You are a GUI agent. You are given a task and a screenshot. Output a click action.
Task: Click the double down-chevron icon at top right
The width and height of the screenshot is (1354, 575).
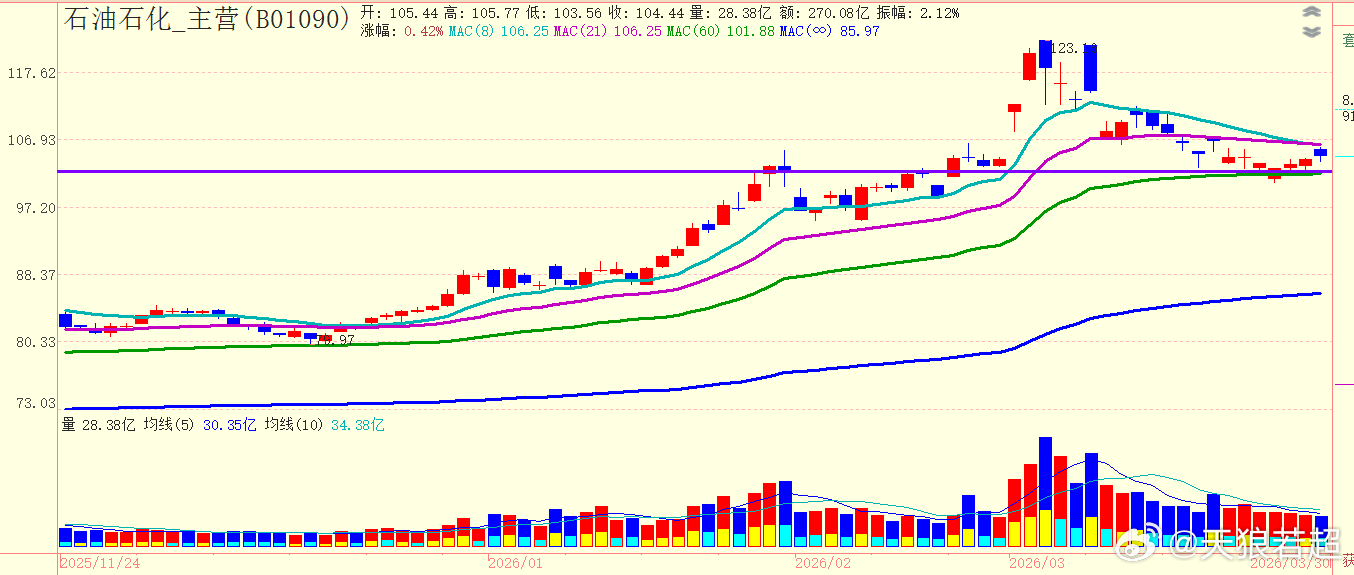click(1312, 32)
